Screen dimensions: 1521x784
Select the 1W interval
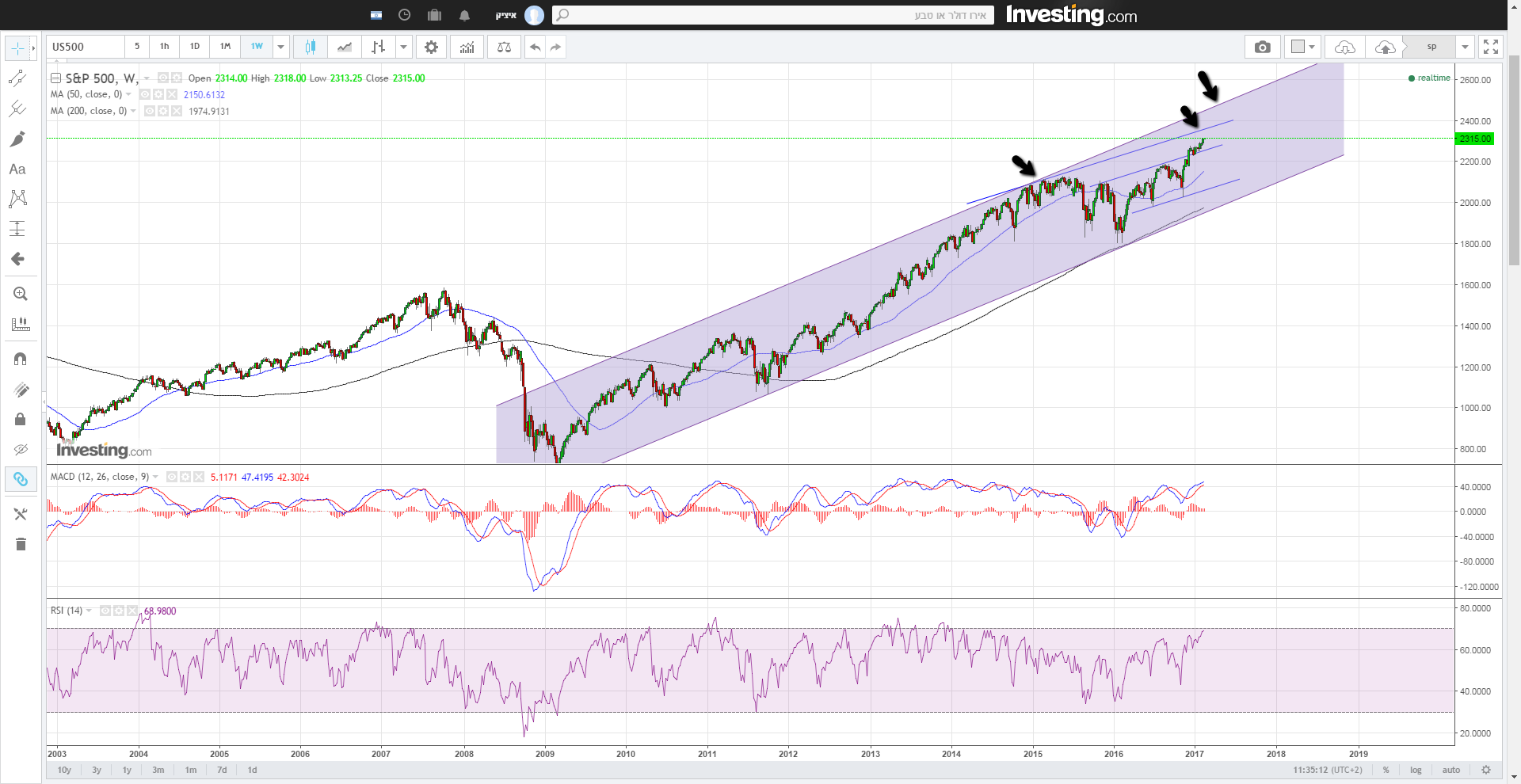click(257, 47)
